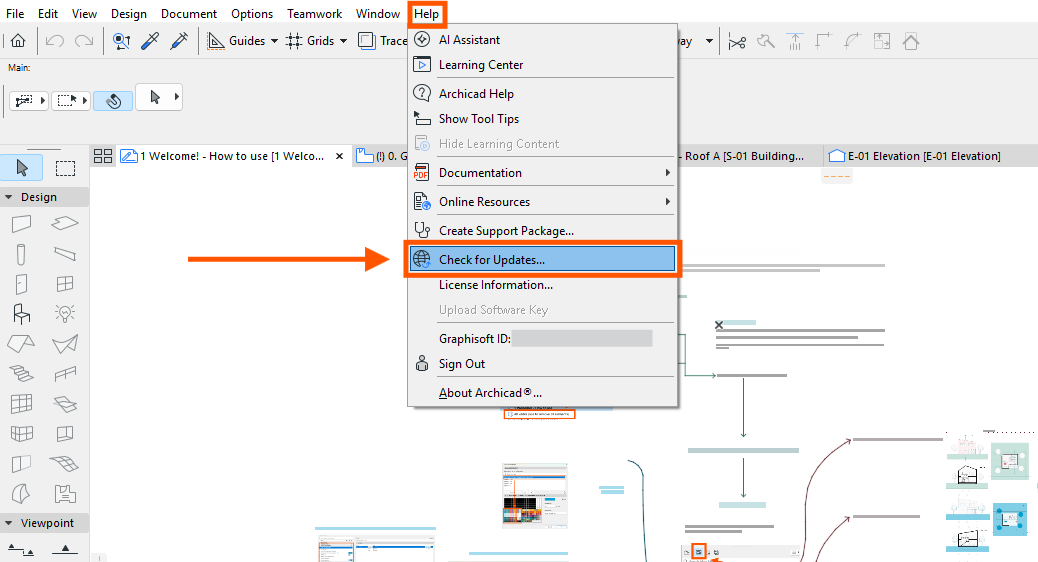Select the Wall tool
Screen dimensions: 1038x562
tap(22, 224)
